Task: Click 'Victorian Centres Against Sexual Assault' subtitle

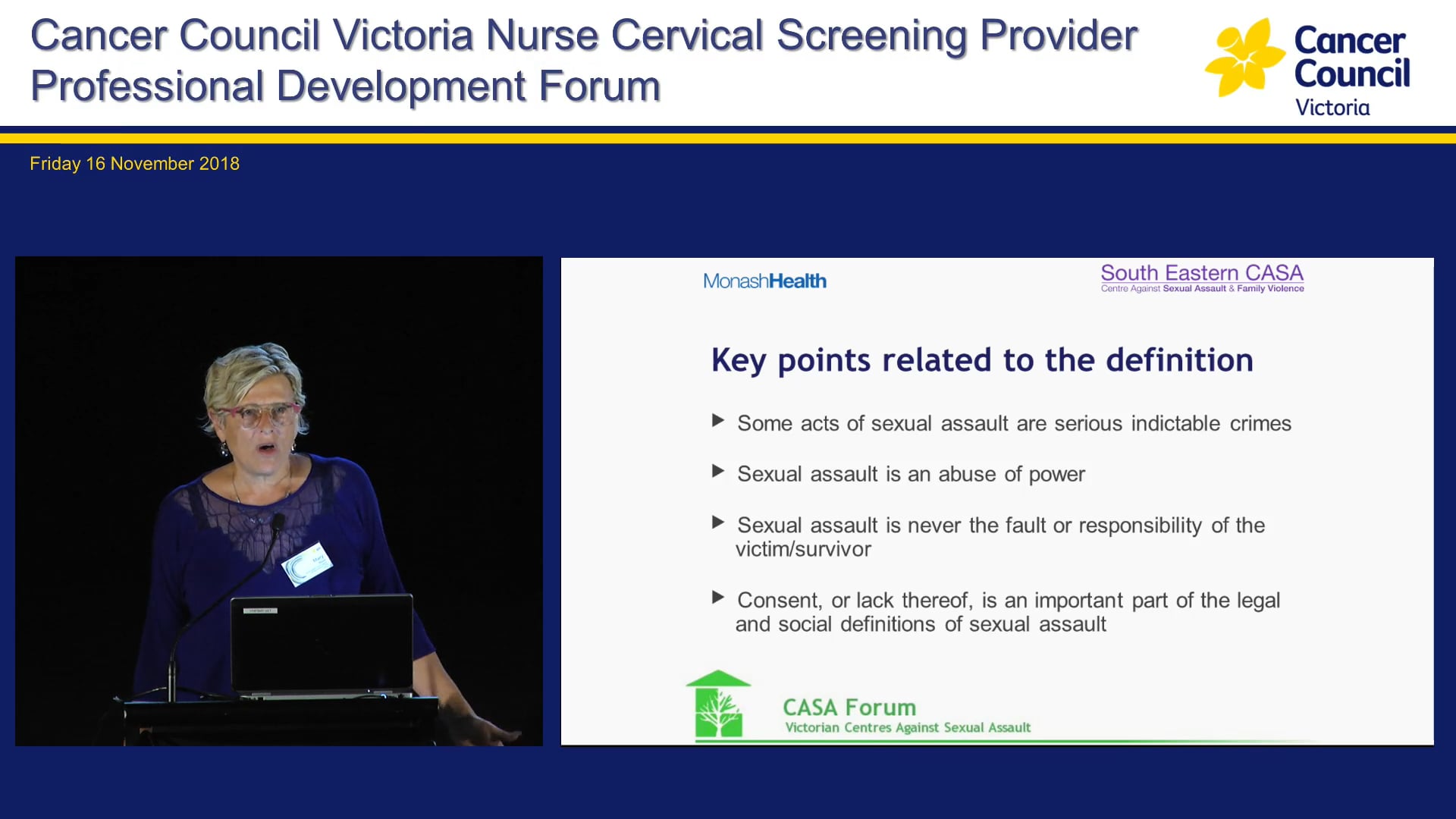Action: 907,727
